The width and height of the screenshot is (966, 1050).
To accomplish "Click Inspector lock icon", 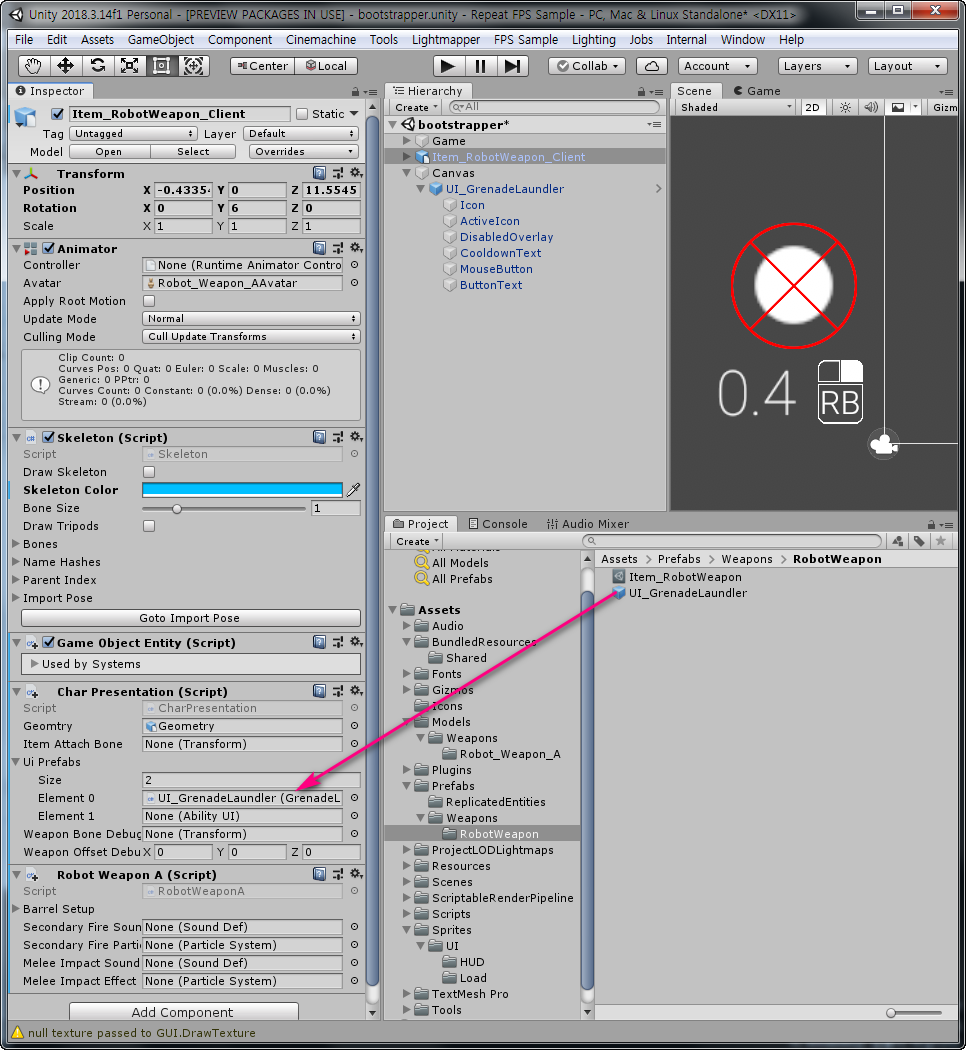I will coord(355,91).
